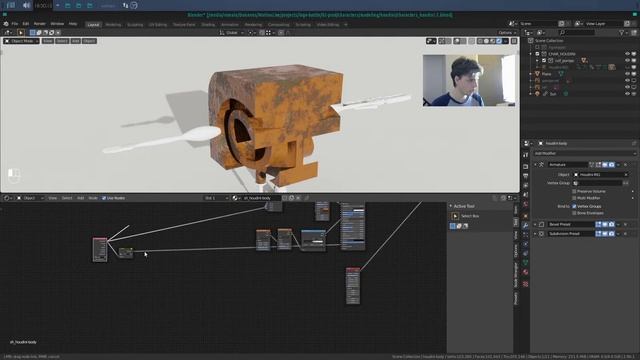Viewport: 640px width, 360px height.
Task: Open the Texture properties tab icon
Action: [526, 284]
